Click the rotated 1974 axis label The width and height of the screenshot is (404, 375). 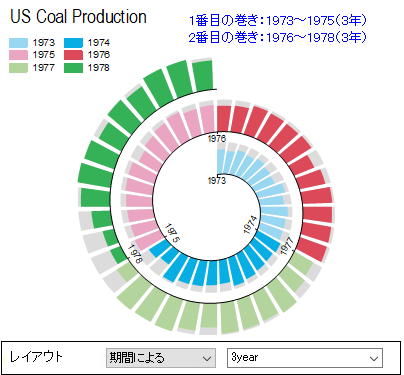click(x=250, y=225)
